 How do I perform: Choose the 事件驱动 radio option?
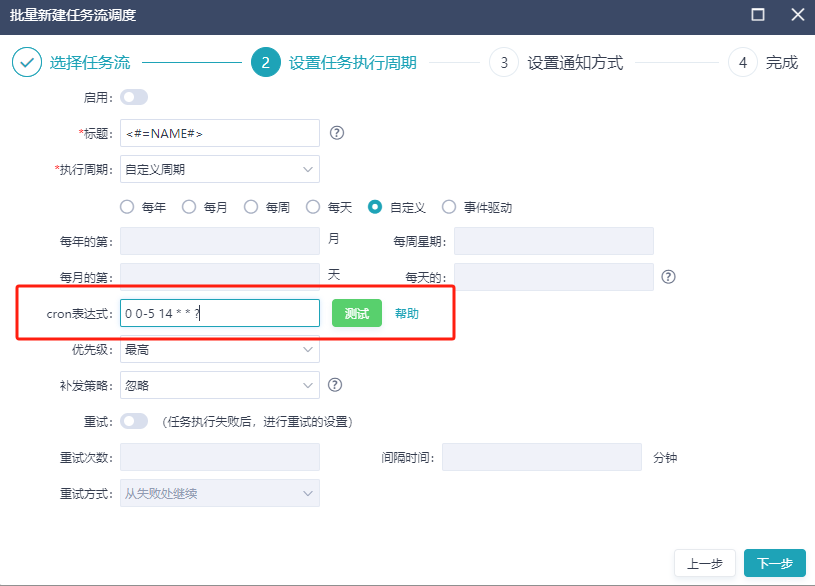pos(447,207)
